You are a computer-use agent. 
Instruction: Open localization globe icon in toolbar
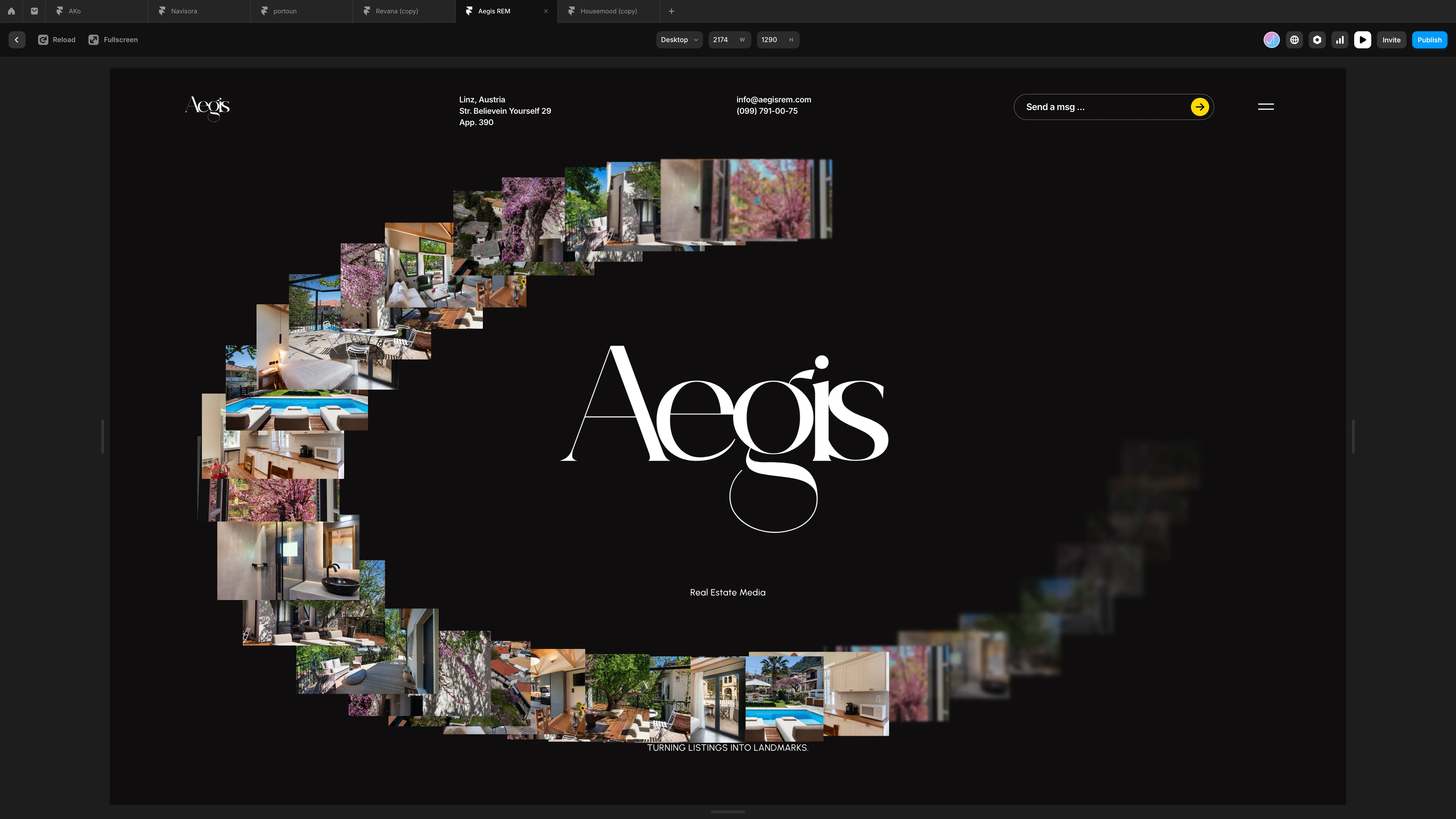point(1294,40)
